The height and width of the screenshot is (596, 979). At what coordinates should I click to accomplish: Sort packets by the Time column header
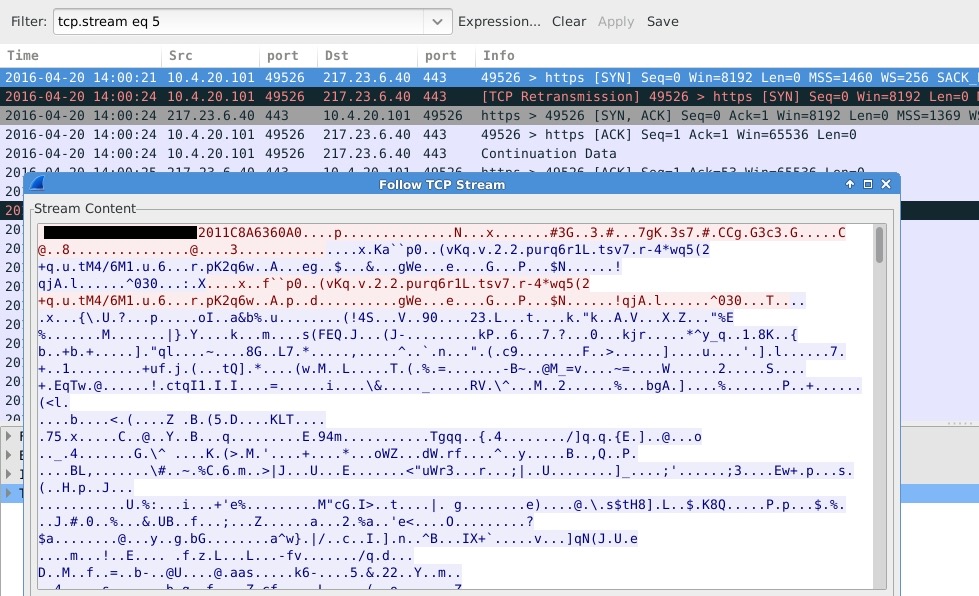tap(24, 56)
